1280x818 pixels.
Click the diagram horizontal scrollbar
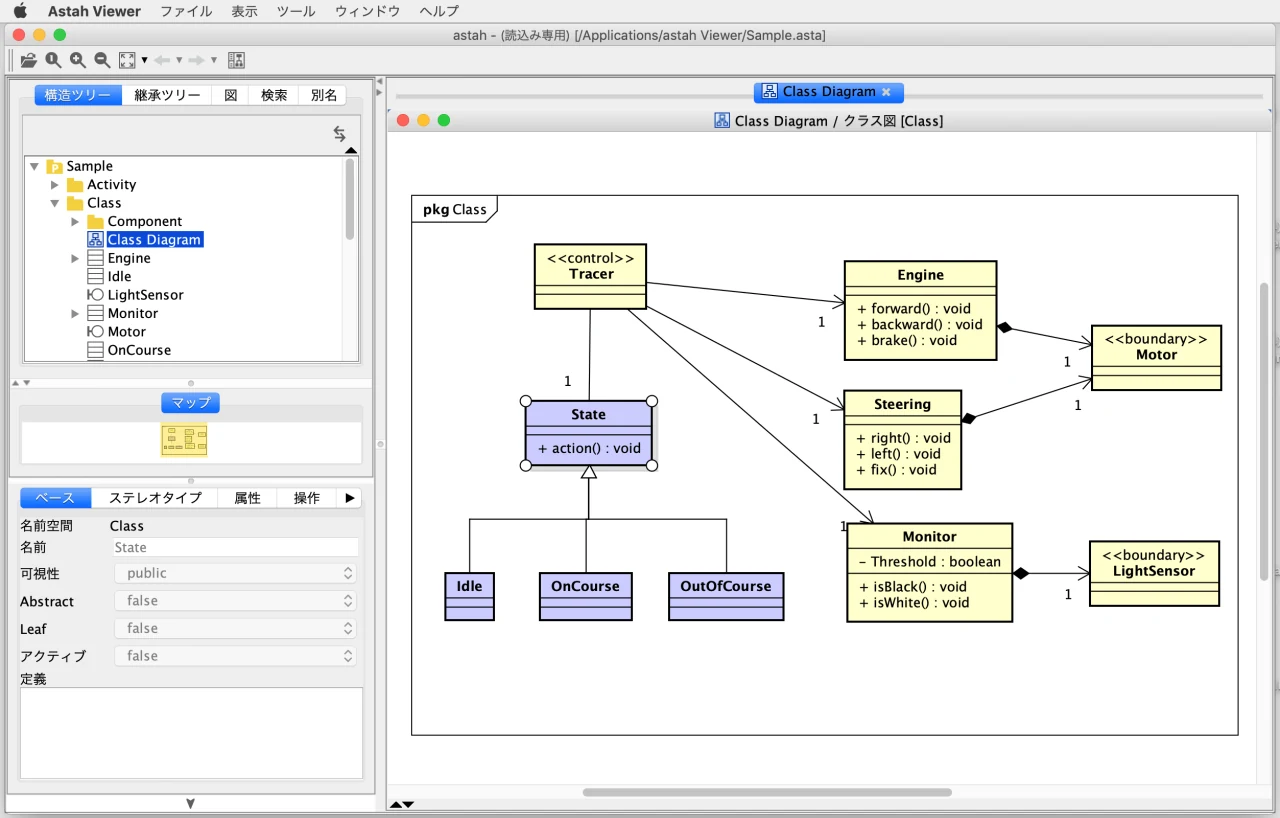767,792
